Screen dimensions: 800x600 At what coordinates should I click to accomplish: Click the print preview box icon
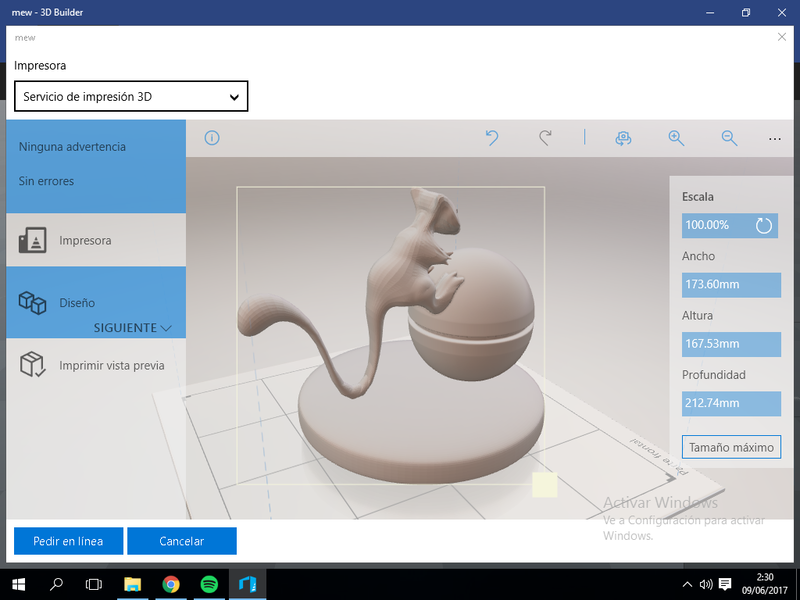tap(33, 365)
